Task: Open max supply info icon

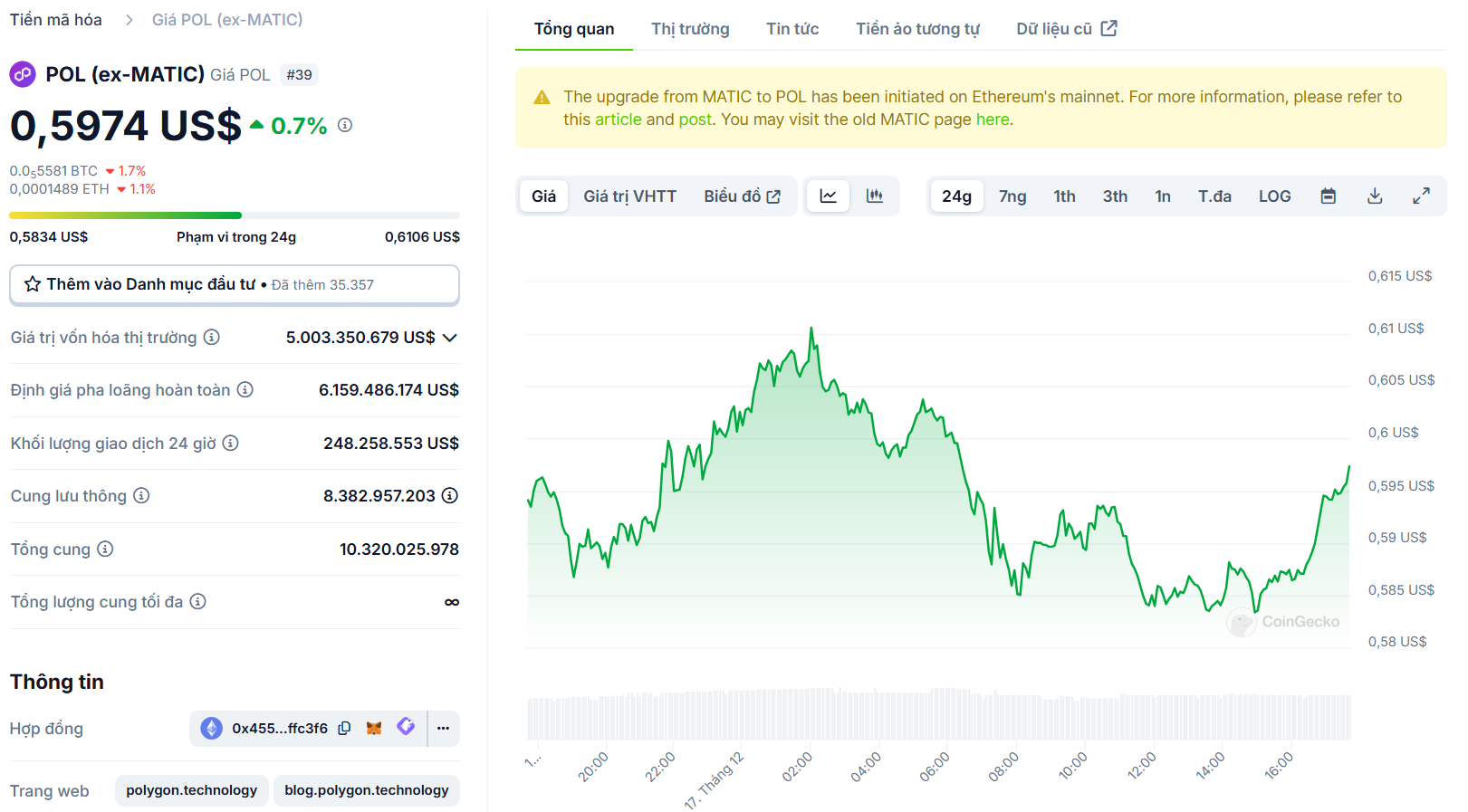Action: coord(198,601)
